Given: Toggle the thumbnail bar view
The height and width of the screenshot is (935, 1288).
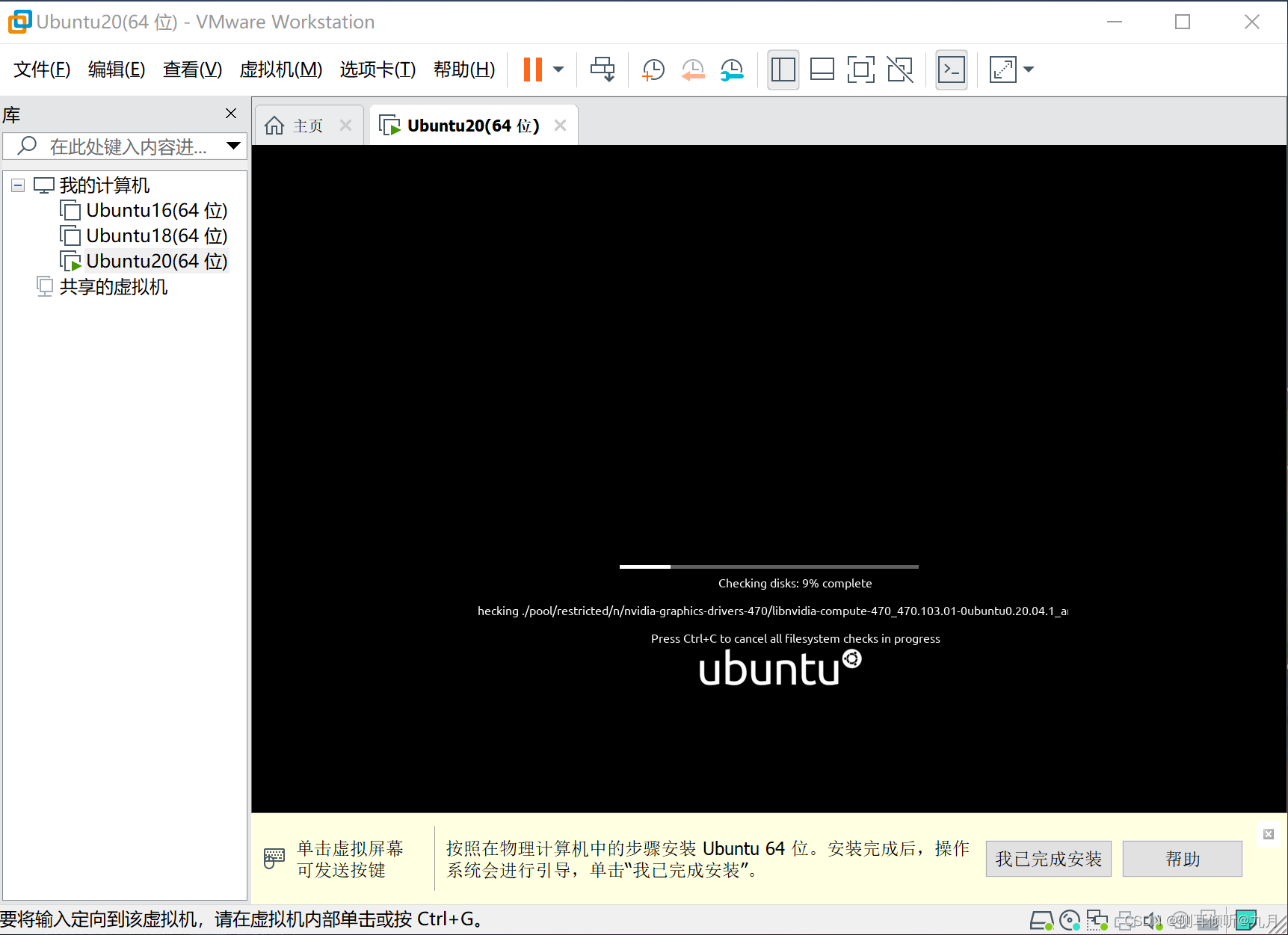Looking at the screenshot, I should click(822, 70).
